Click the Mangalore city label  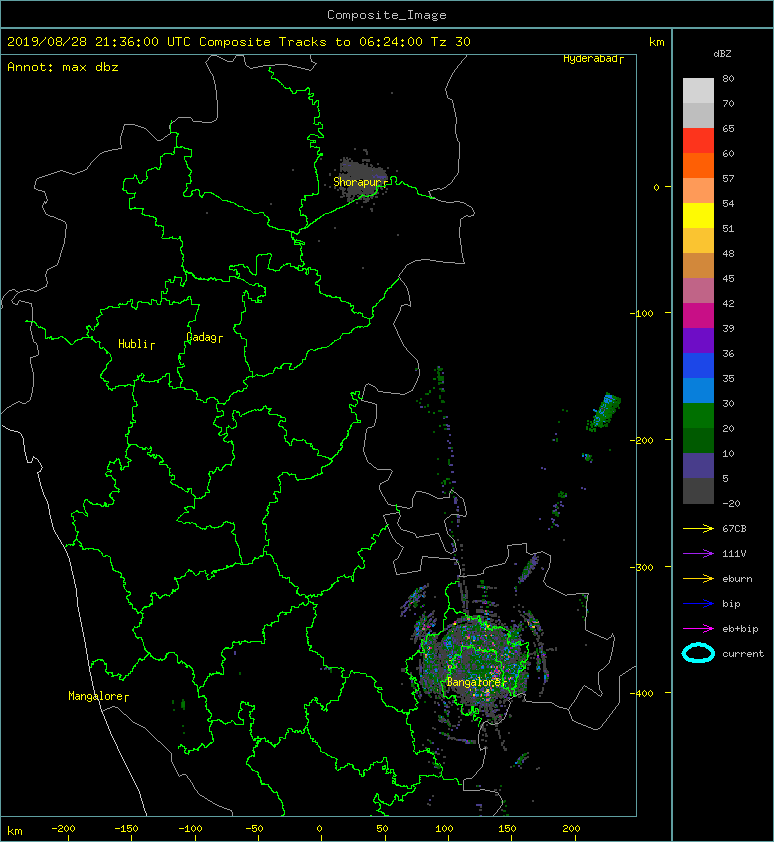(98, 696)
